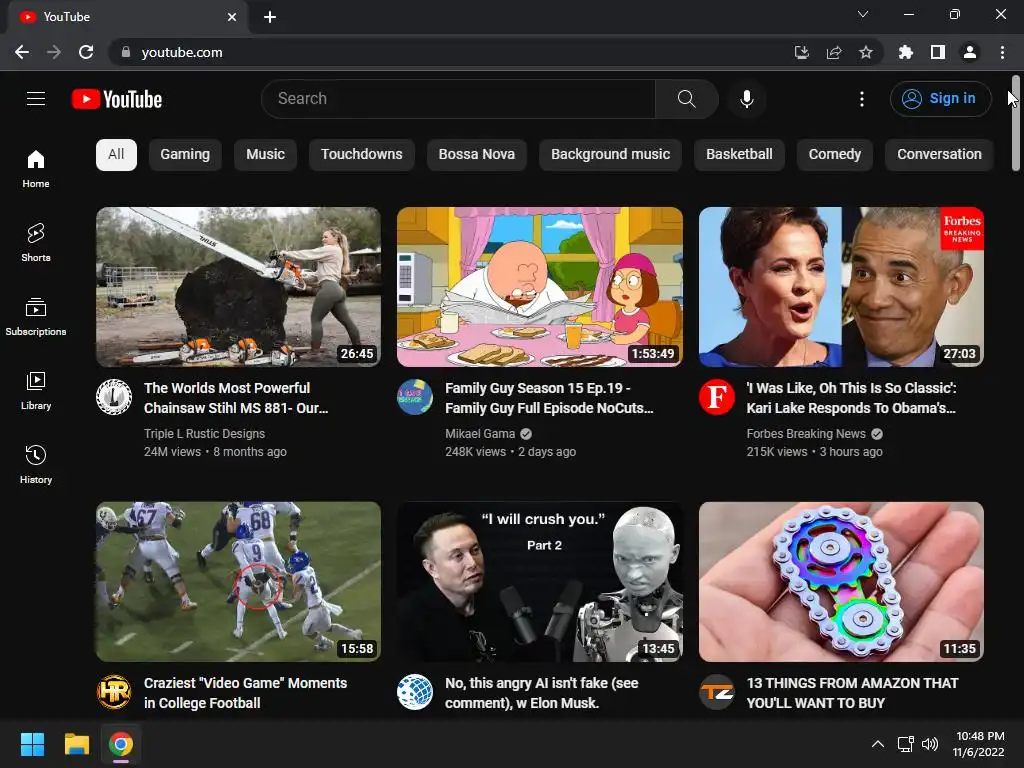This screenshot has width=1024, height=768.
Task: Start voice search with microphone icon
Action: point(747,99)
